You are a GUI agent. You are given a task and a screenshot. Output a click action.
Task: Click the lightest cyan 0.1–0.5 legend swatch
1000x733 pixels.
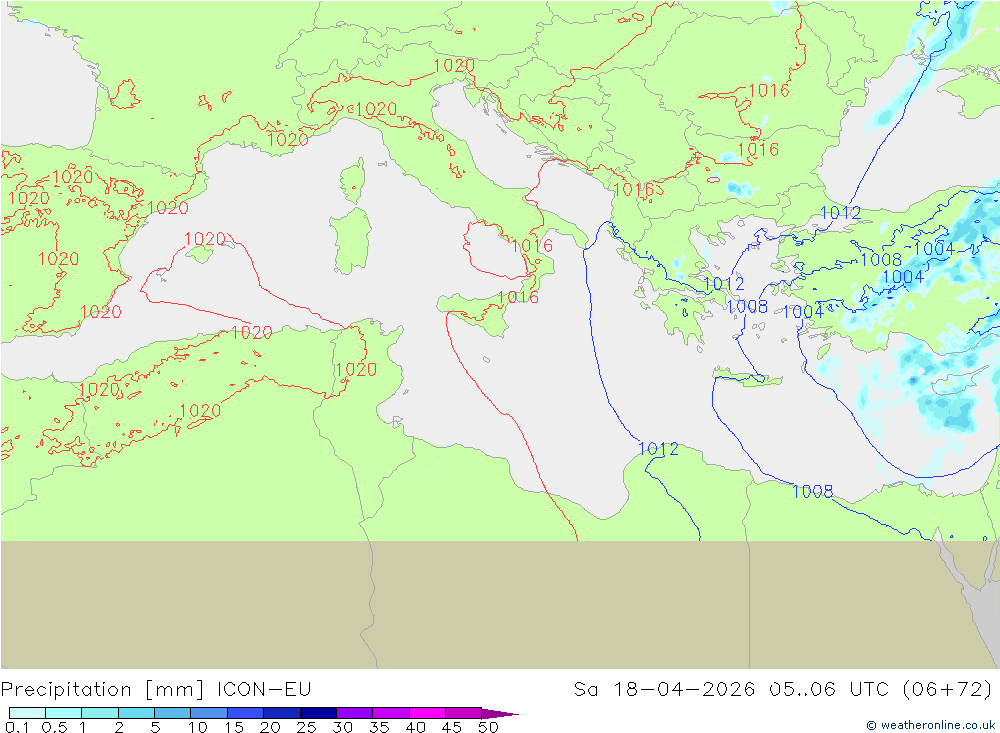click(x=27, y=713)
